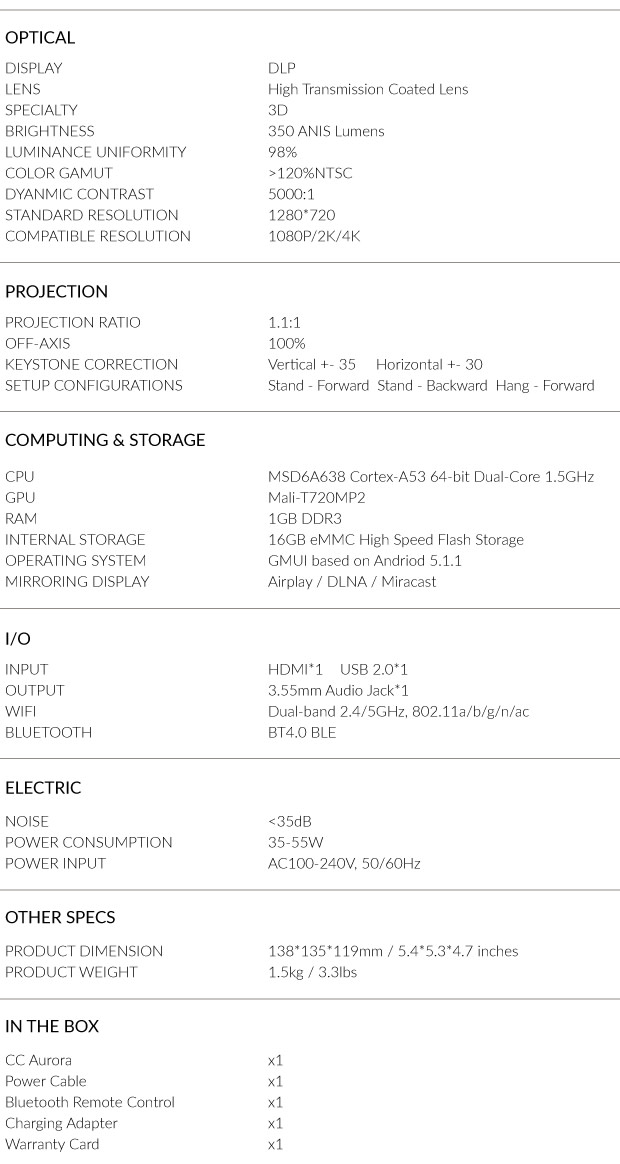Viewport: 620px width, 1164px height.
Task: Select the 1280*720 standard resolution value
Action: [x=301, y=215]
